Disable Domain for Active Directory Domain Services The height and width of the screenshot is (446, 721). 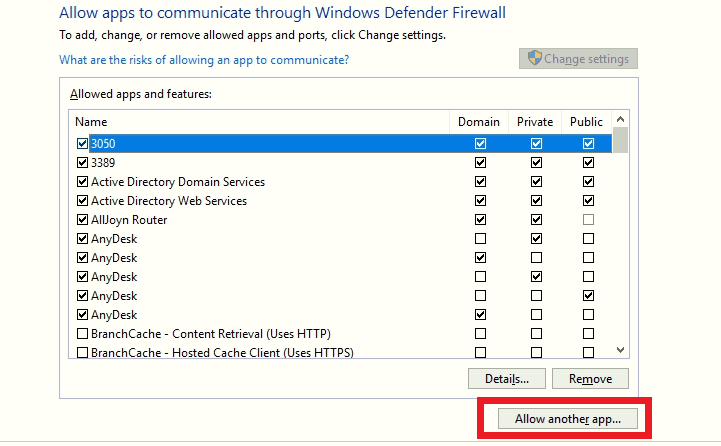pos(481,182)
